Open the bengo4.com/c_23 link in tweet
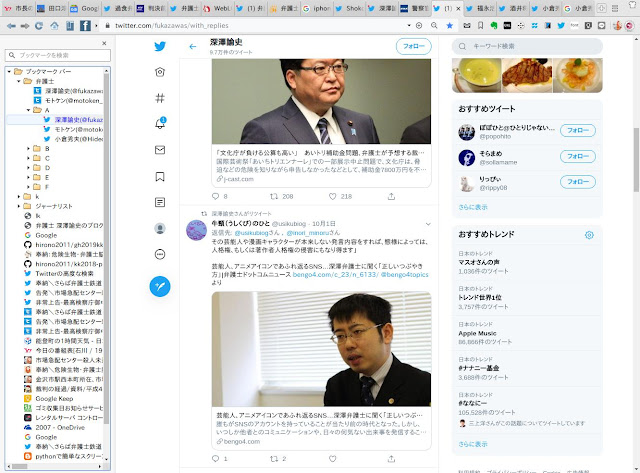This screenshot has width=640, height=473. pyautogui.click(x=336, y=275)
